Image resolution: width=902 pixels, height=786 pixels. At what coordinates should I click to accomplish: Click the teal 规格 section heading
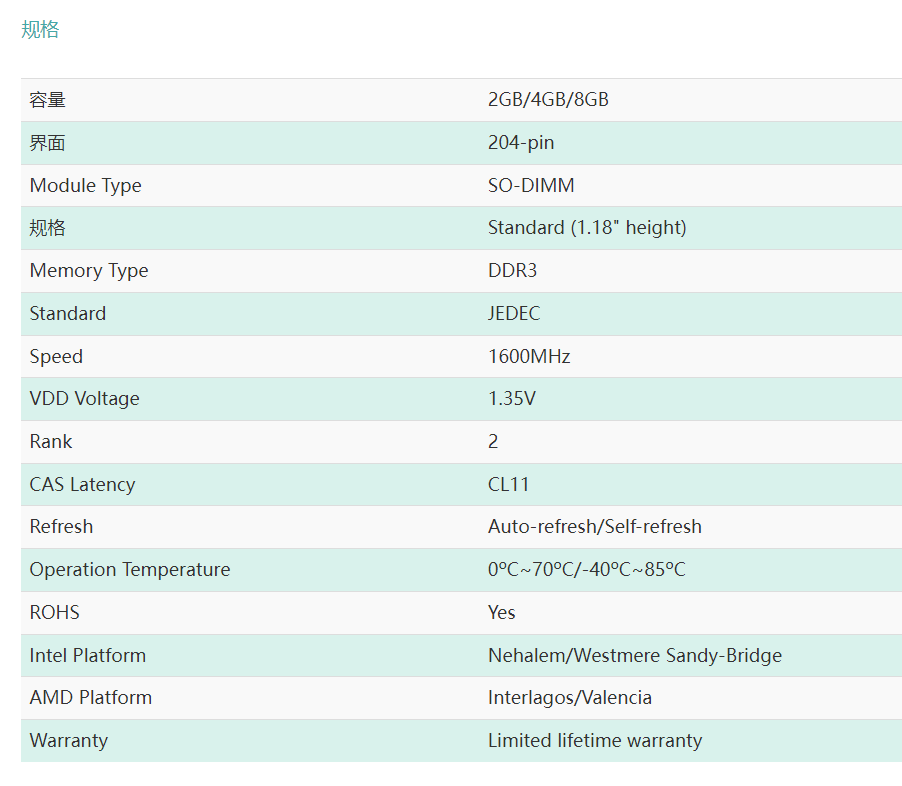tap(40, 29)
